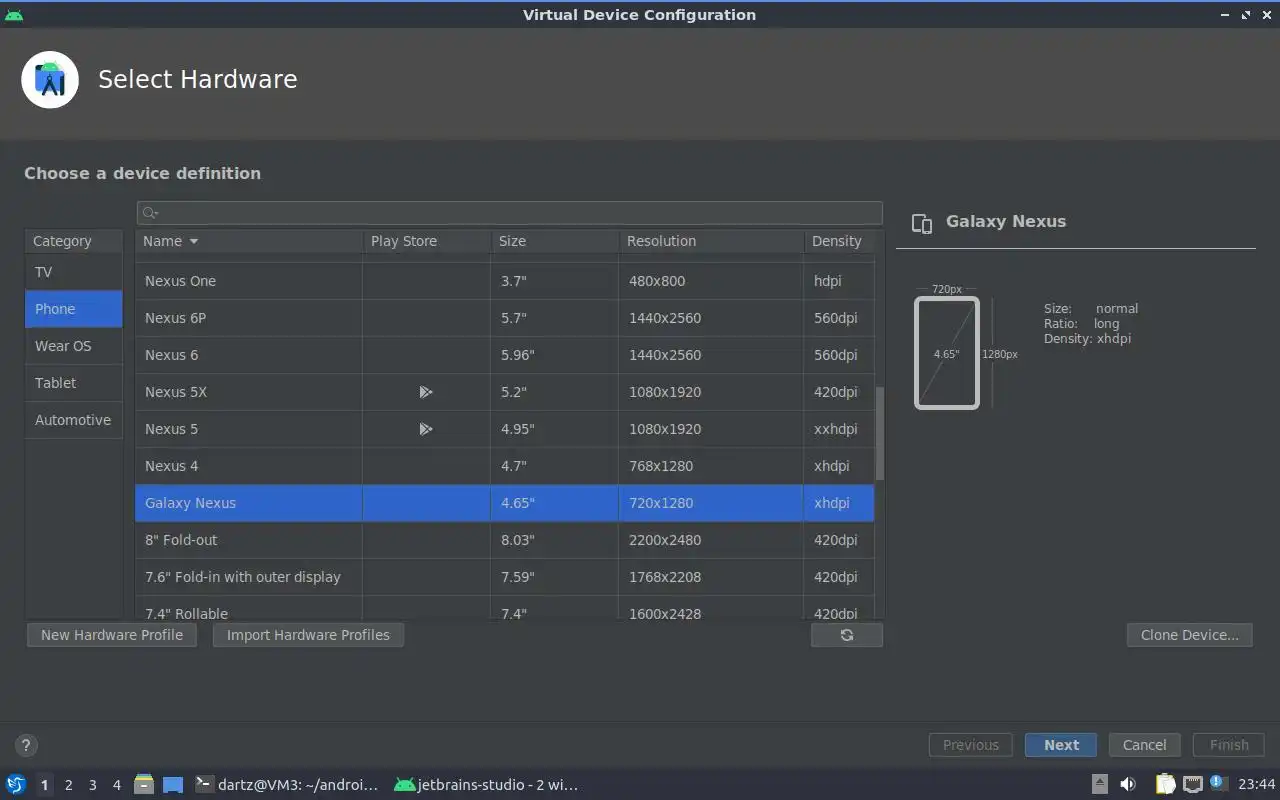Click the device table vertical scrollbar
The image size is (1280, 800).
(880, 433)
